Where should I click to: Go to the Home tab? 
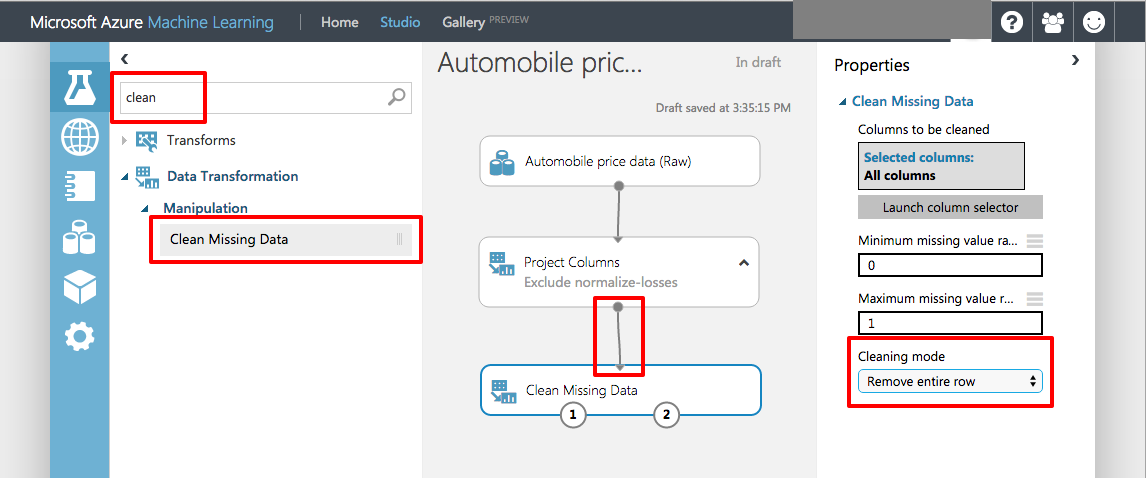(x=339, y=22)
